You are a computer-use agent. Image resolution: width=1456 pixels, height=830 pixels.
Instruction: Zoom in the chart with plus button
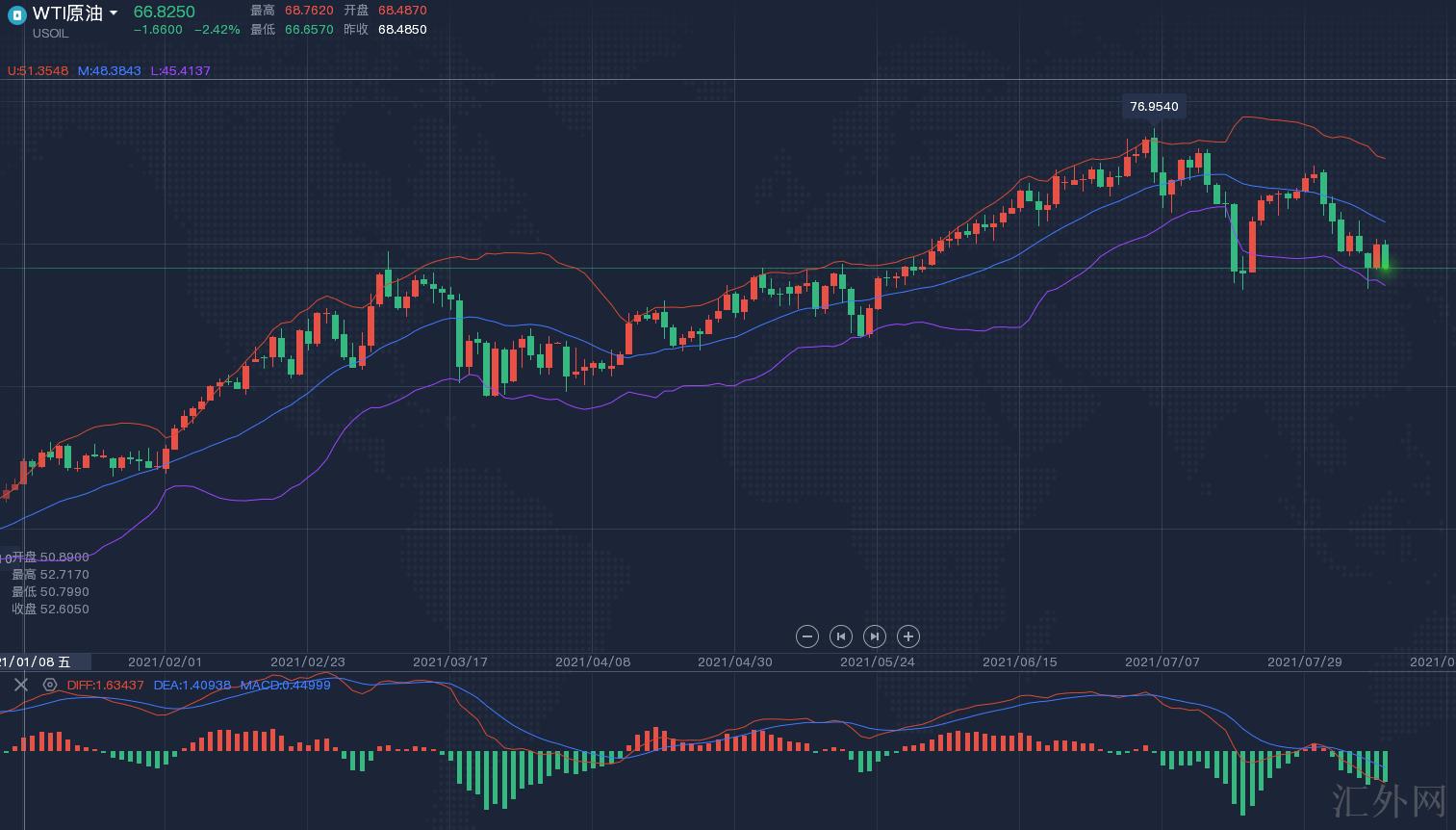[907, 636]
